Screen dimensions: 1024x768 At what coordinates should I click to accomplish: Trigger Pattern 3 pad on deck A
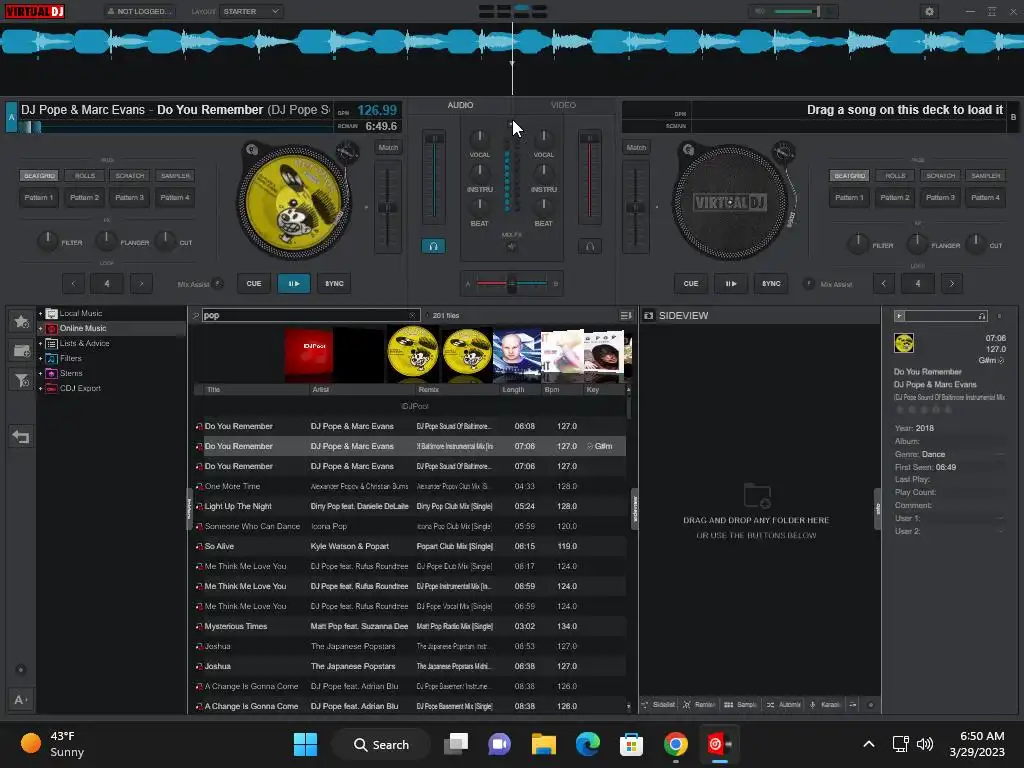click(x=129, y=197)
